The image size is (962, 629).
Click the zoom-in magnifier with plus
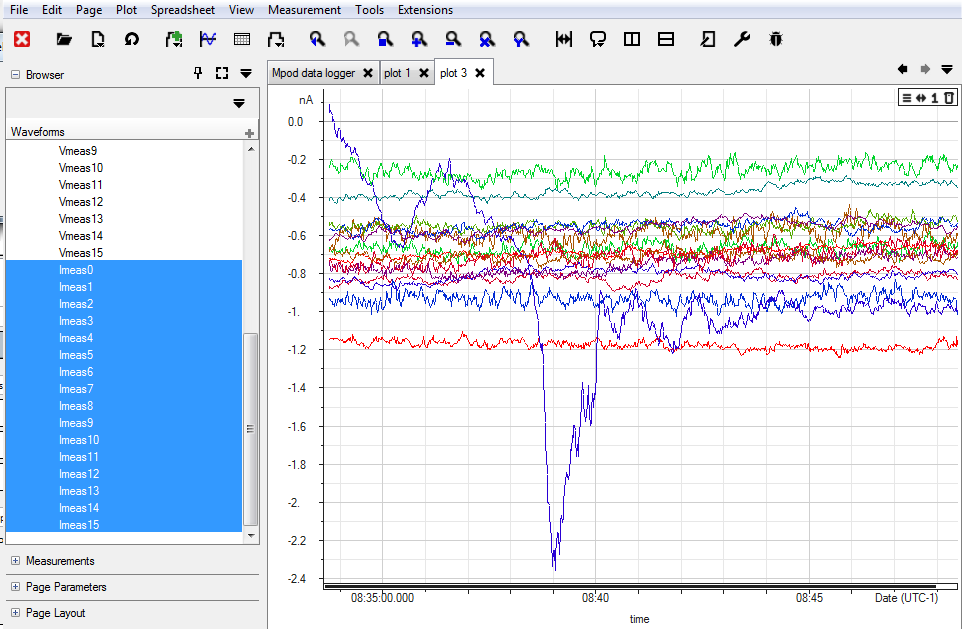tap(419, 40)
